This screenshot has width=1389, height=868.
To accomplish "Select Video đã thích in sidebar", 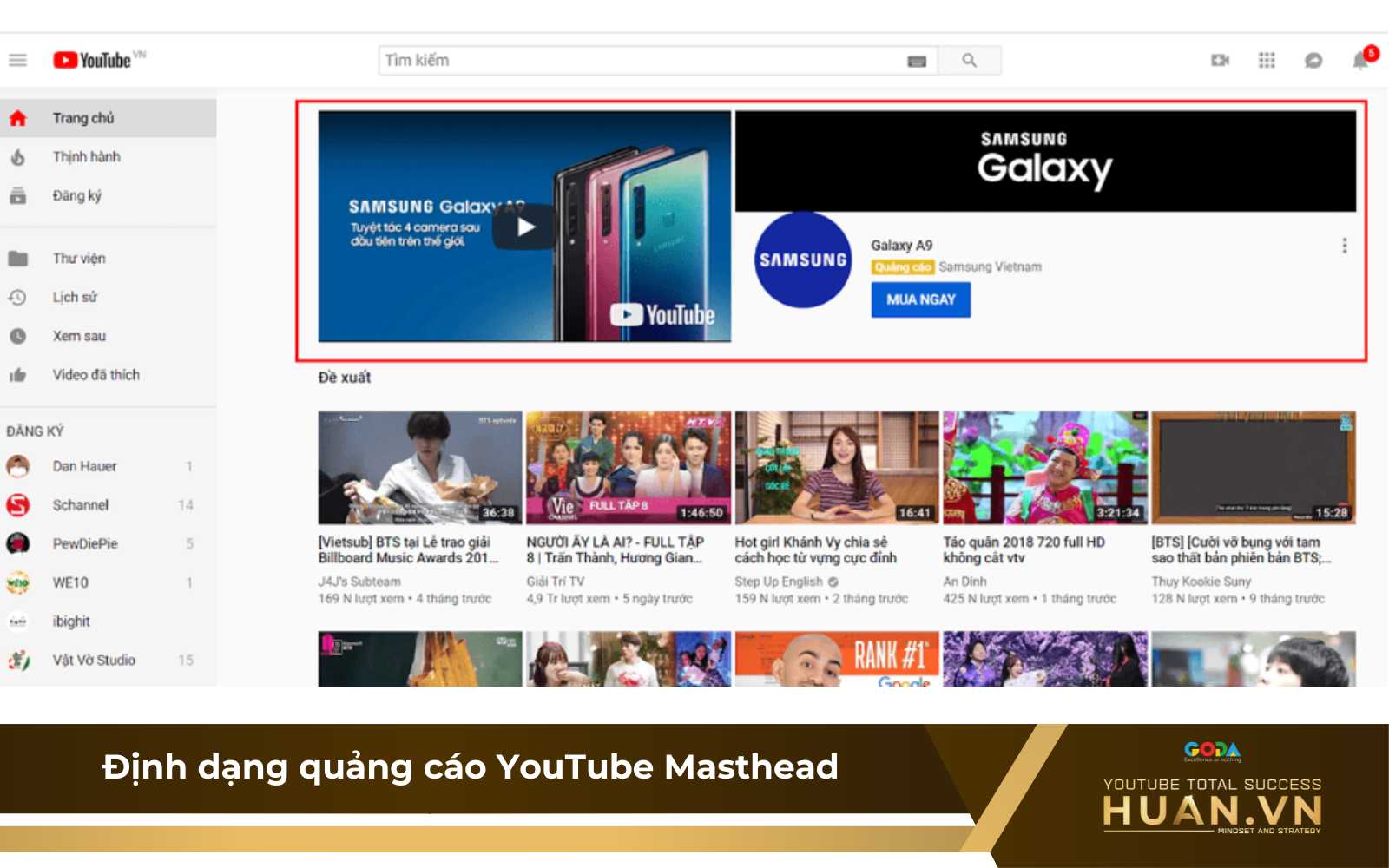I will click(x=108, y=375).
